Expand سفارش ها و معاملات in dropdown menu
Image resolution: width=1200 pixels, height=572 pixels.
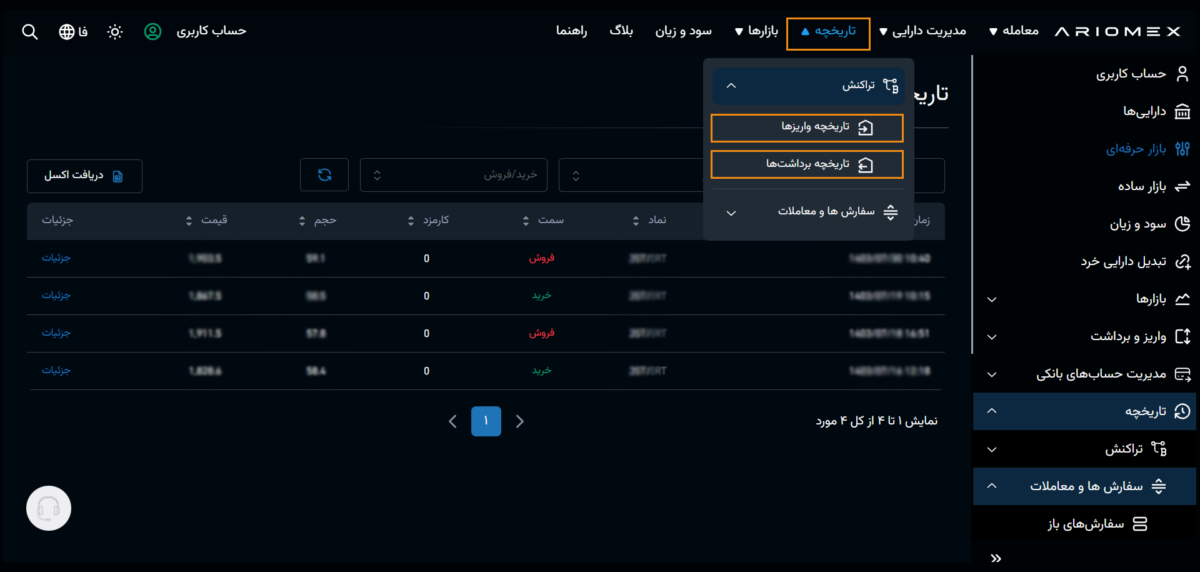coord(808,212)
